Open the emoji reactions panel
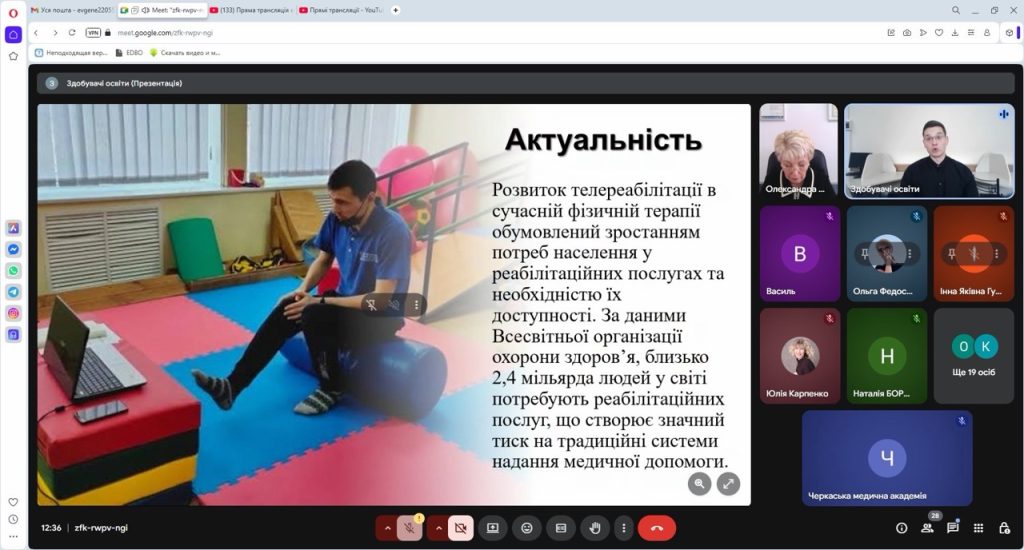The image size is (1024, 550). point(527,528)
